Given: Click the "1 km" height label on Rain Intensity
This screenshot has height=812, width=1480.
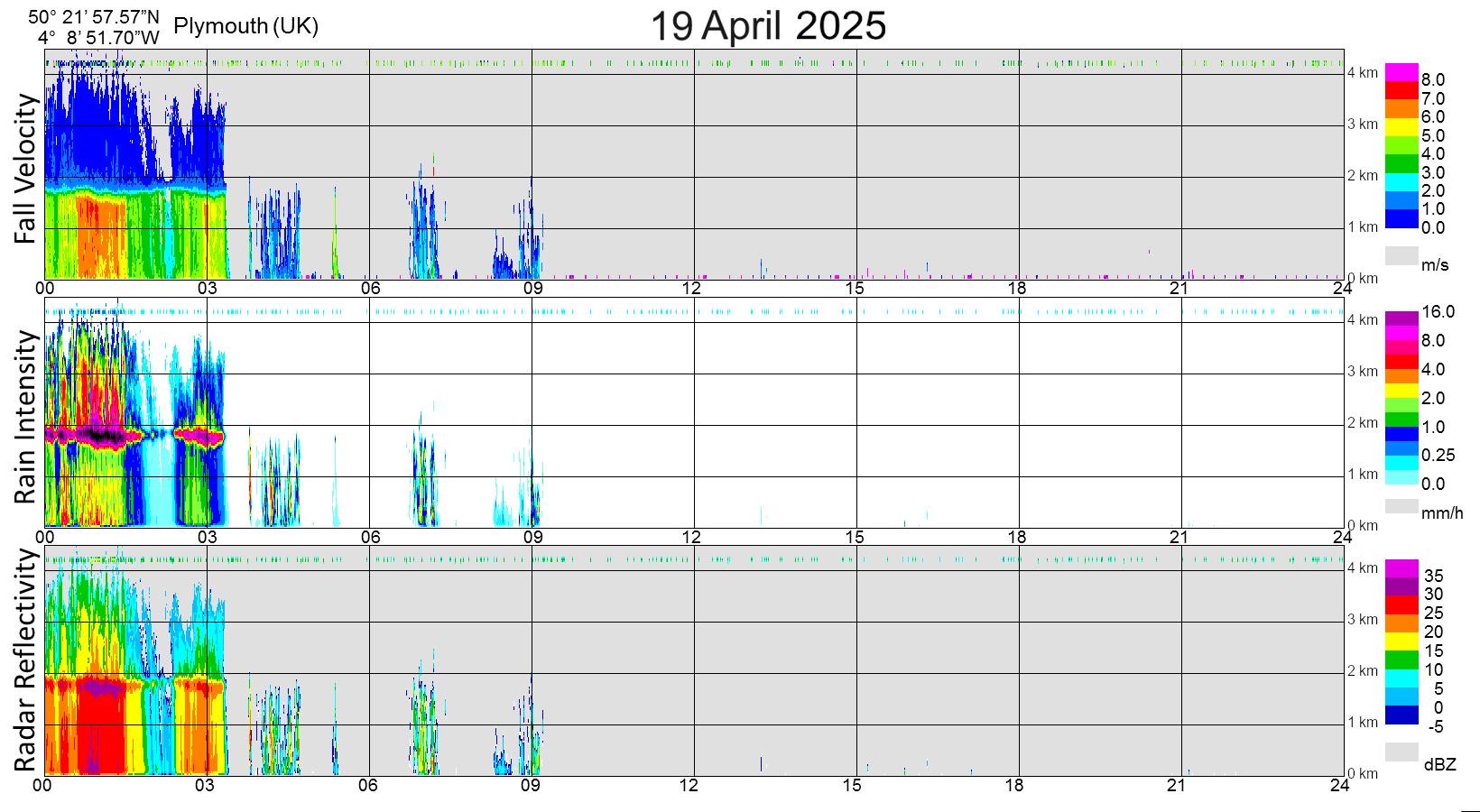Looking at the screenshot, I should click(x=1363, y=474).
